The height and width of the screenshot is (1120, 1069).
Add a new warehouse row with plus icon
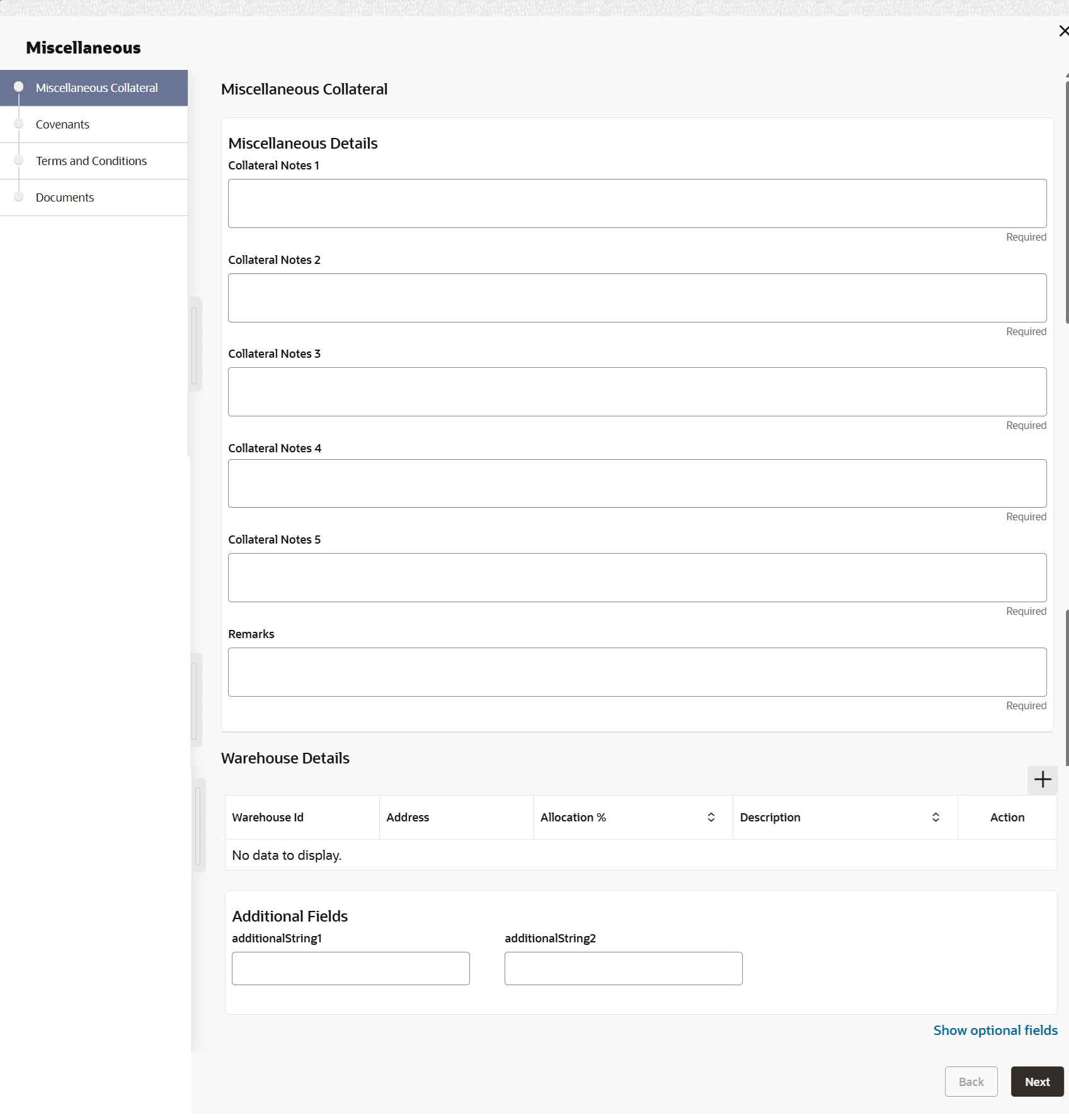pyautogui.click(x=1043, y=780)
